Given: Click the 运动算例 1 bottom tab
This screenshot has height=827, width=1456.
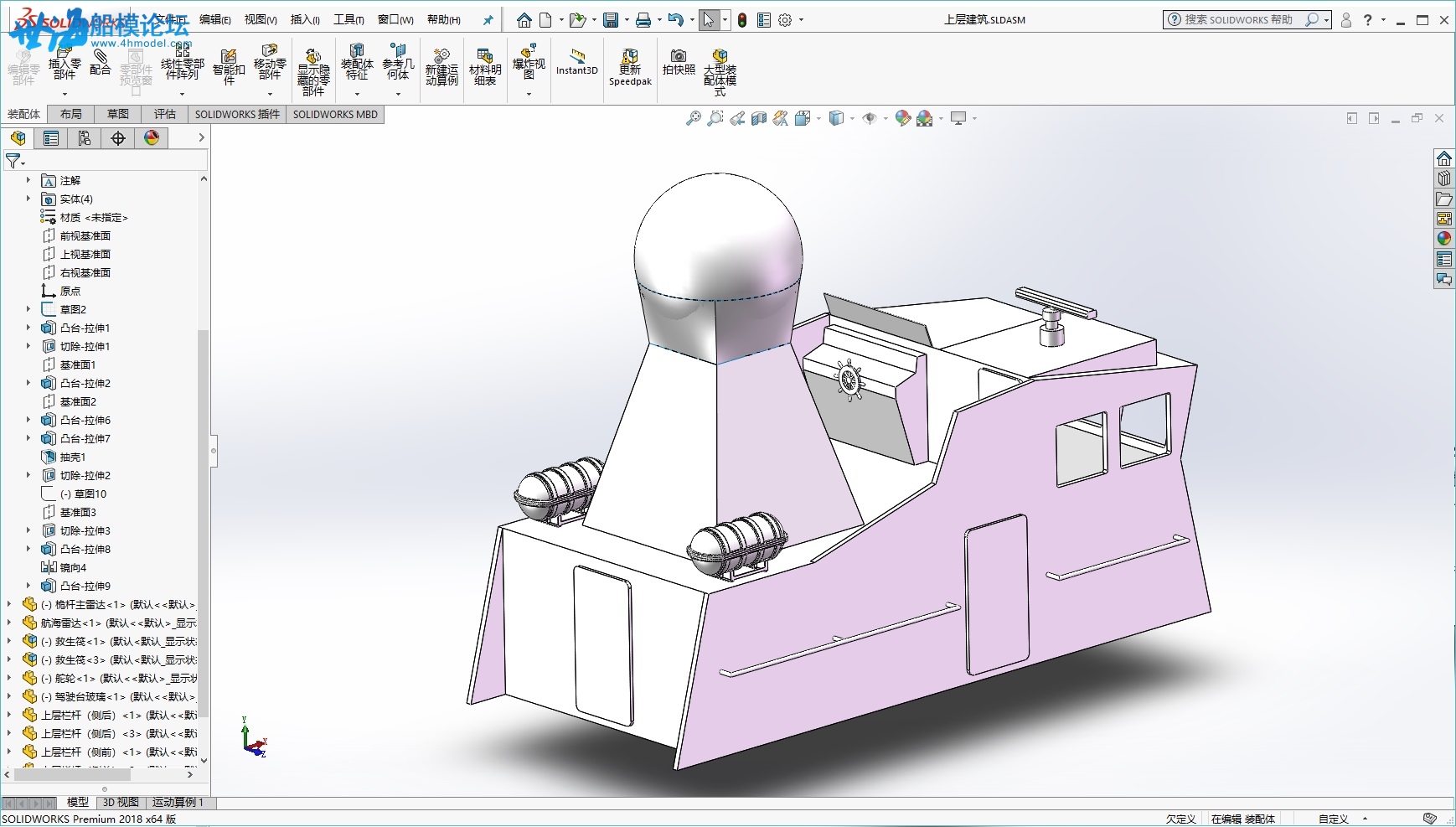Looking at the screenshot, I should tap(178, 802).
